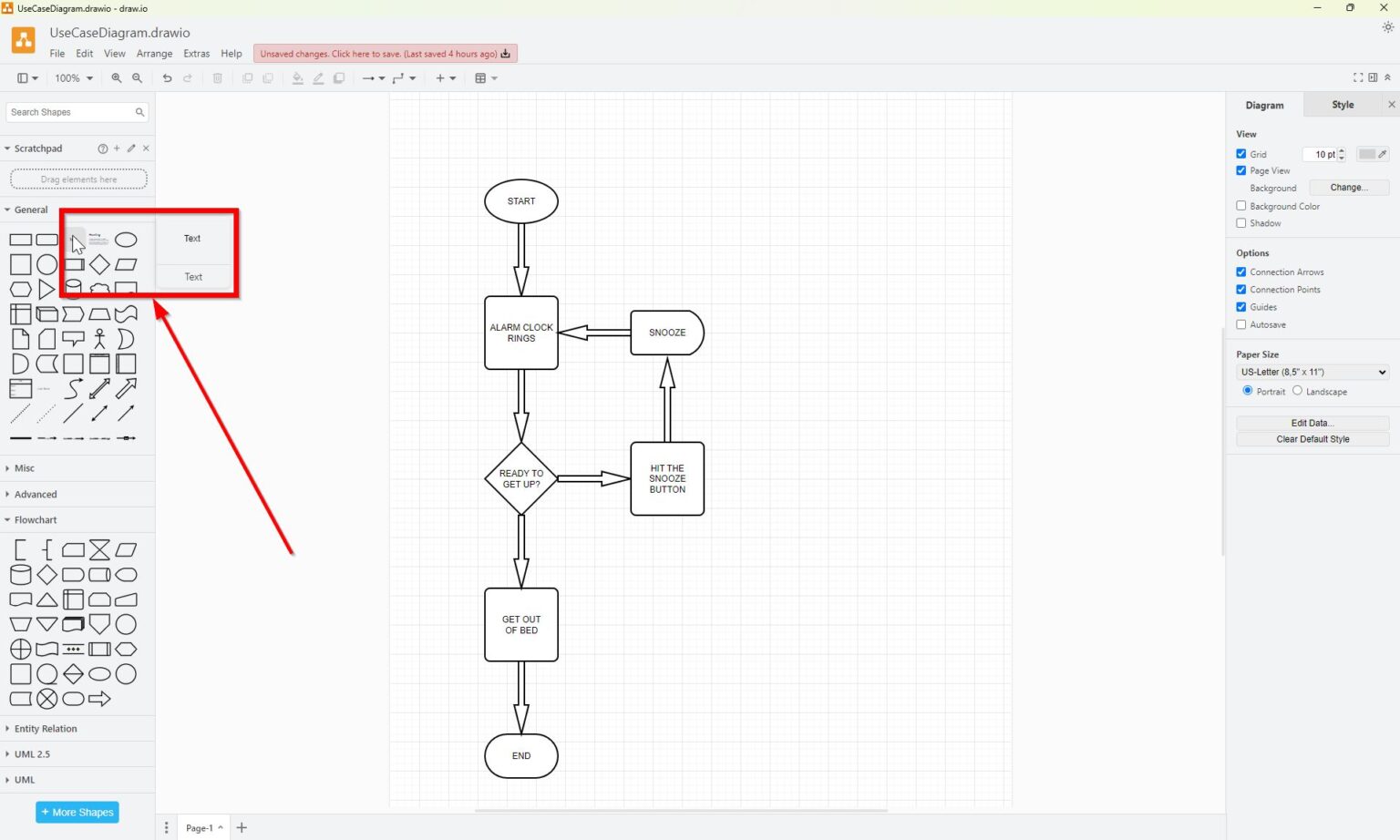Select the actor shape from shapes panel
Screen dimensions: 1400x840
98,338
